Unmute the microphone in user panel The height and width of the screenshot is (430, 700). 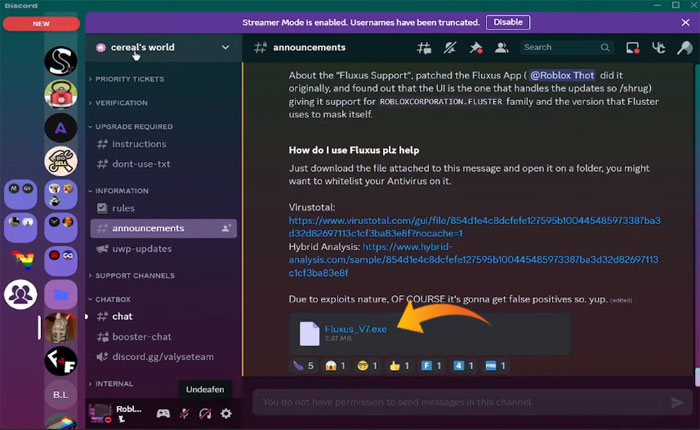click(x=184, y=413)
